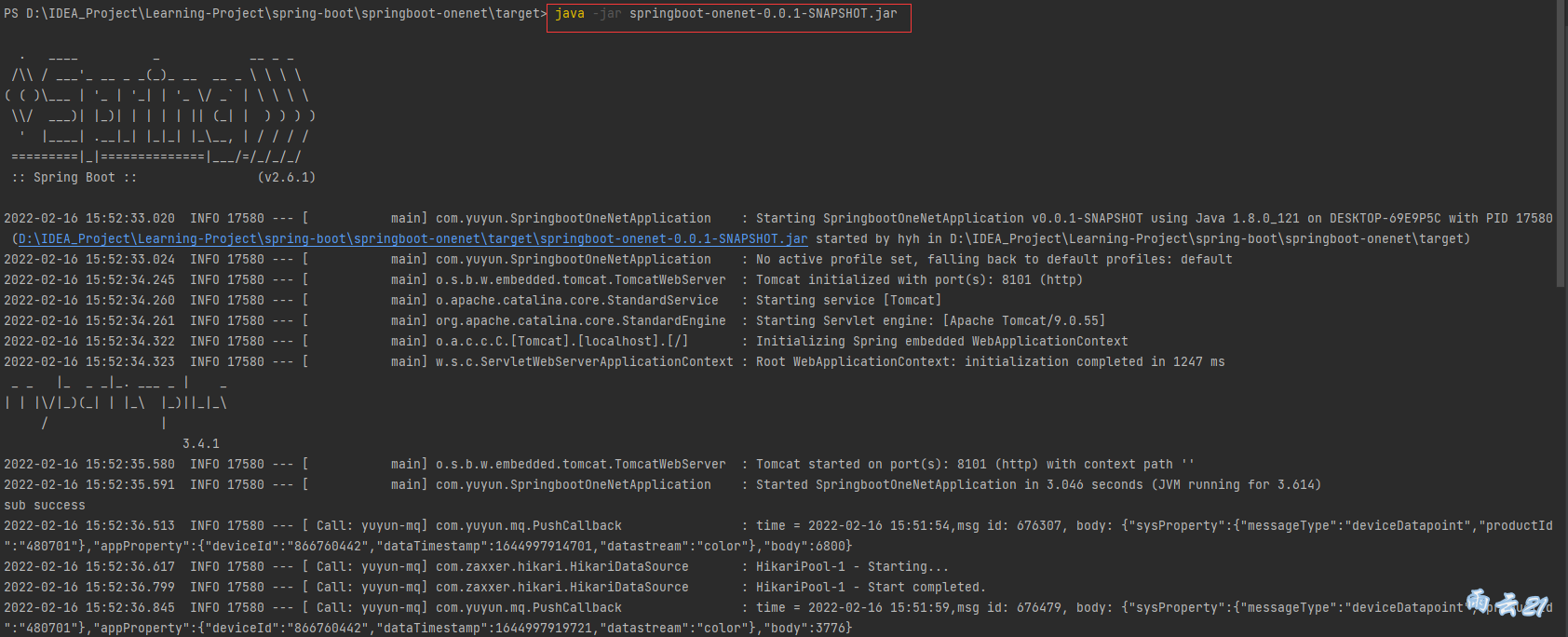This screenshot has height=637, width=1568.
Task: Click the 'HikariPool-1 - Start completed.' message
Action: [x=871, y=587]
